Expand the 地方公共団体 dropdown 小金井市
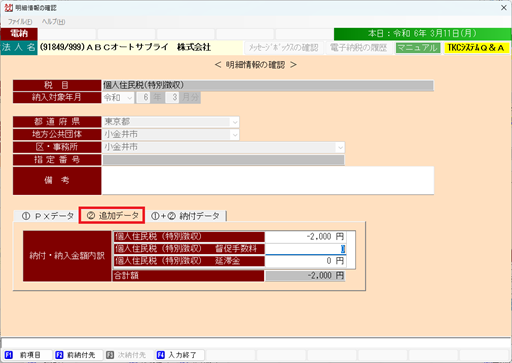Image resolution: width=512 pixels, height=363 pixels. pyautogui.click(x=235, y=135)
